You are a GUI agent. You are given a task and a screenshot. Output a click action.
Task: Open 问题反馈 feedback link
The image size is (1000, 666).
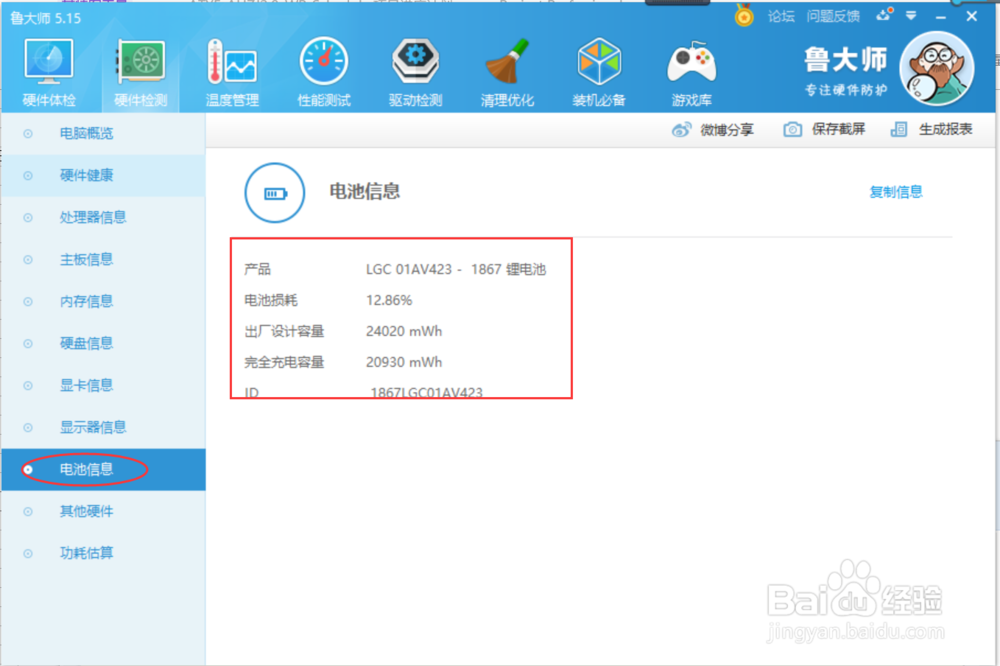click(x=833, y=17)
